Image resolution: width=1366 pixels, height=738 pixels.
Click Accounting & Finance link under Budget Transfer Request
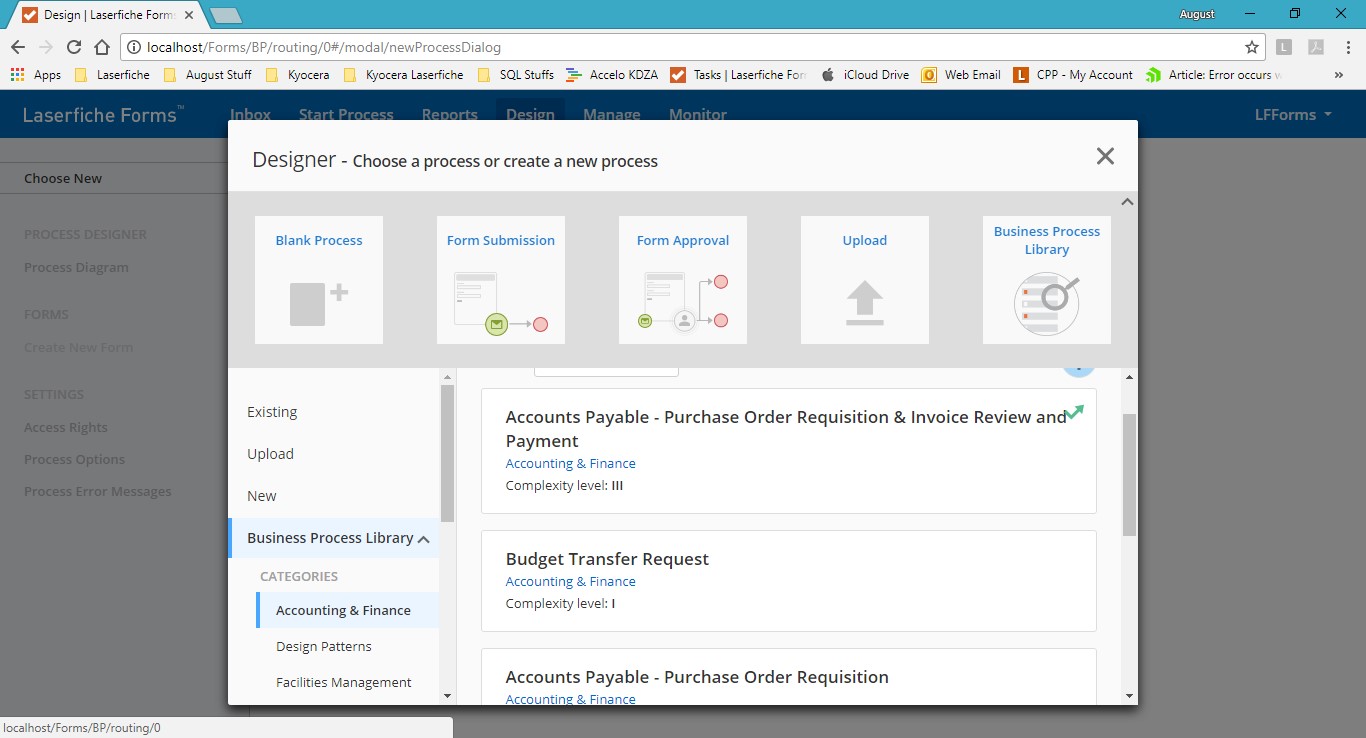click(570, 581)
